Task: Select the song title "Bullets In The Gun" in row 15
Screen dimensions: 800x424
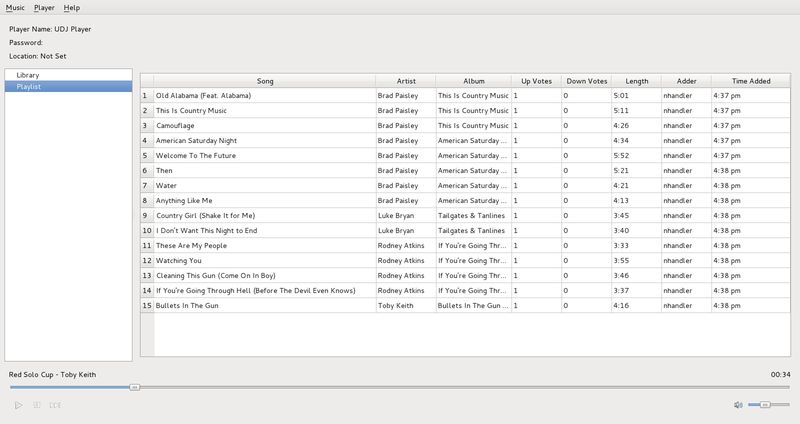Action: (x=187, y=306)
